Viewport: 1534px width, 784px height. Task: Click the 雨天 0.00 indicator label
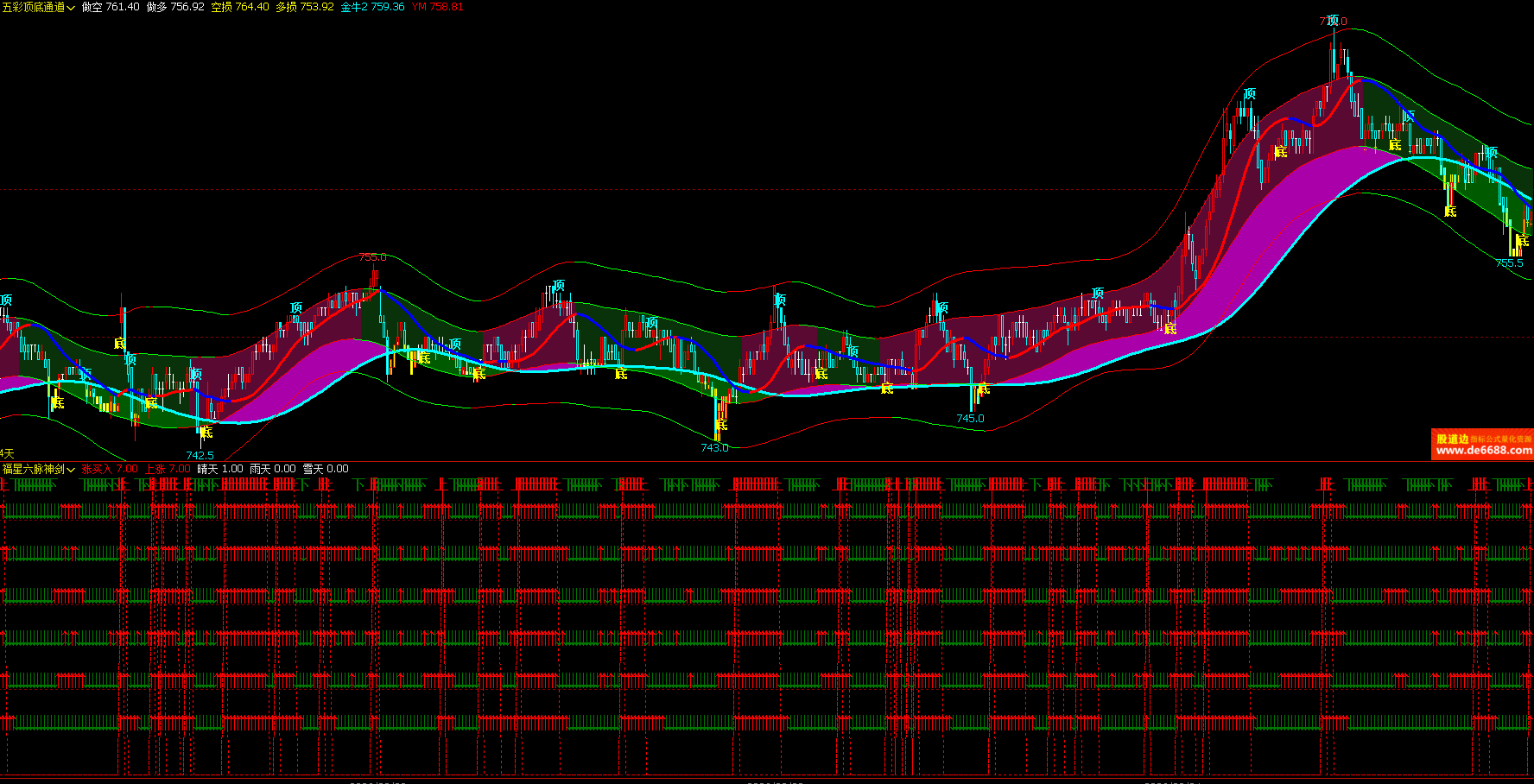click(273, 469)
